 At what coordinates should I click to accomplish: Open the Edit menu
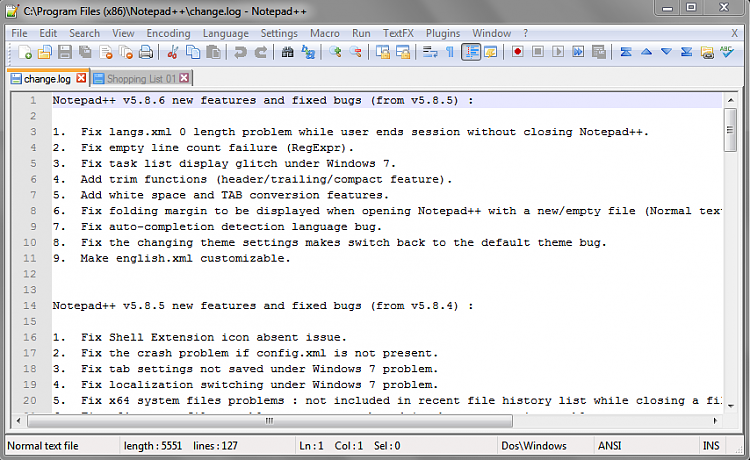coord(48,33)
